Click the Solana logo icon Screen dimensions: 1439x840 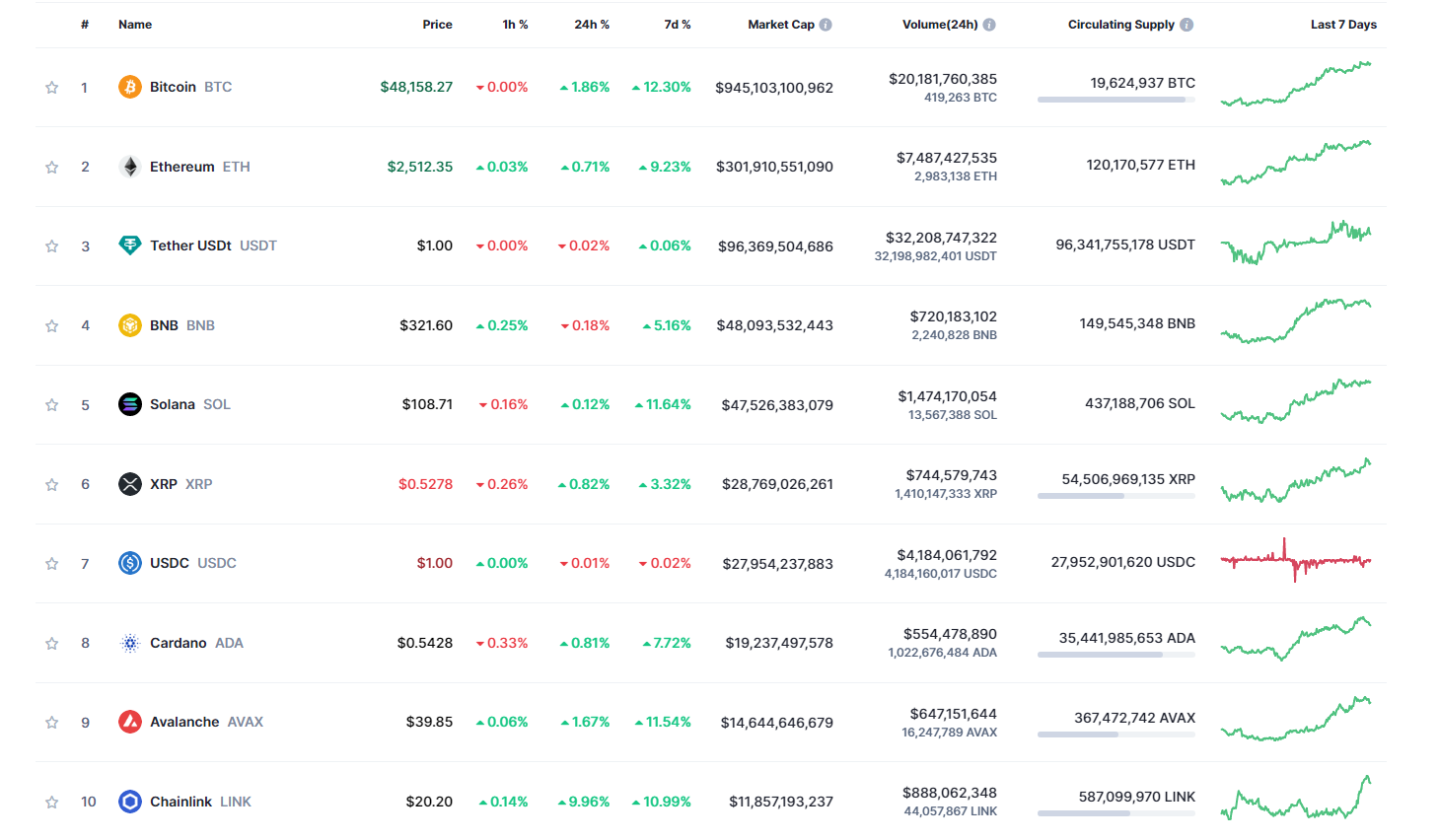click(x=130, y=404)
